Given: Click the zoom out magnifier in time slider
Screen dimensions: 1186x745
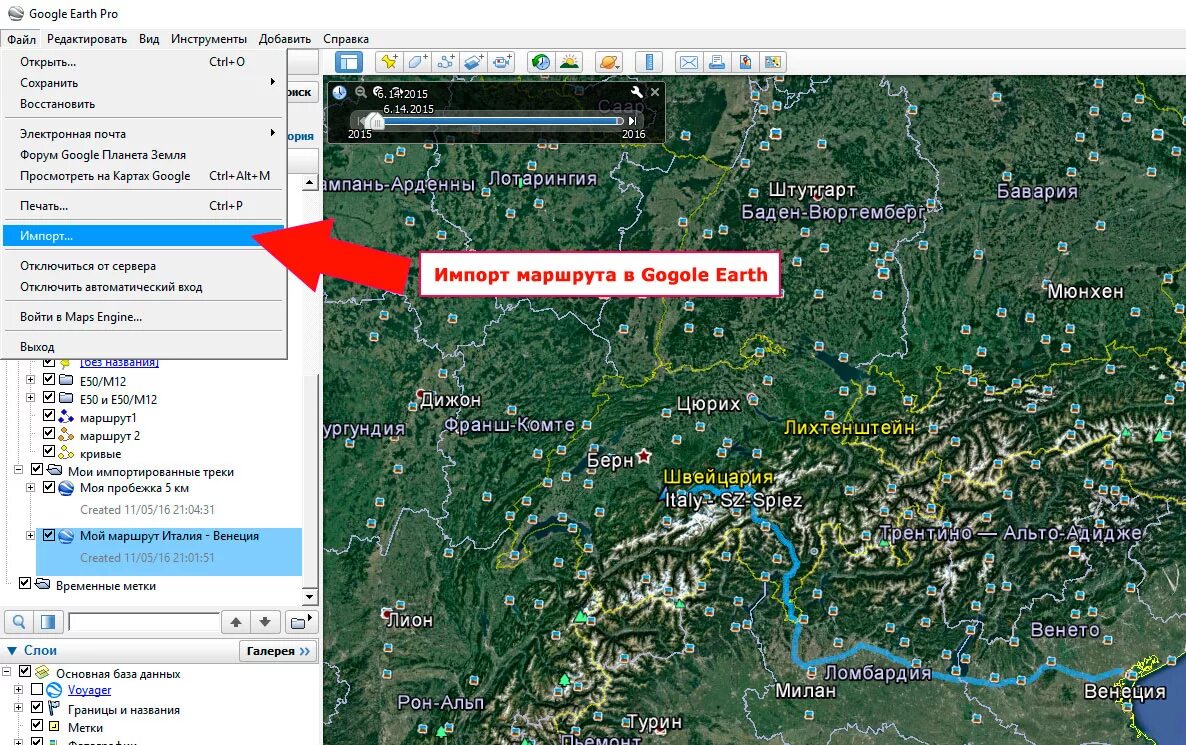Looking at the screenshot, I should point(361,92).
